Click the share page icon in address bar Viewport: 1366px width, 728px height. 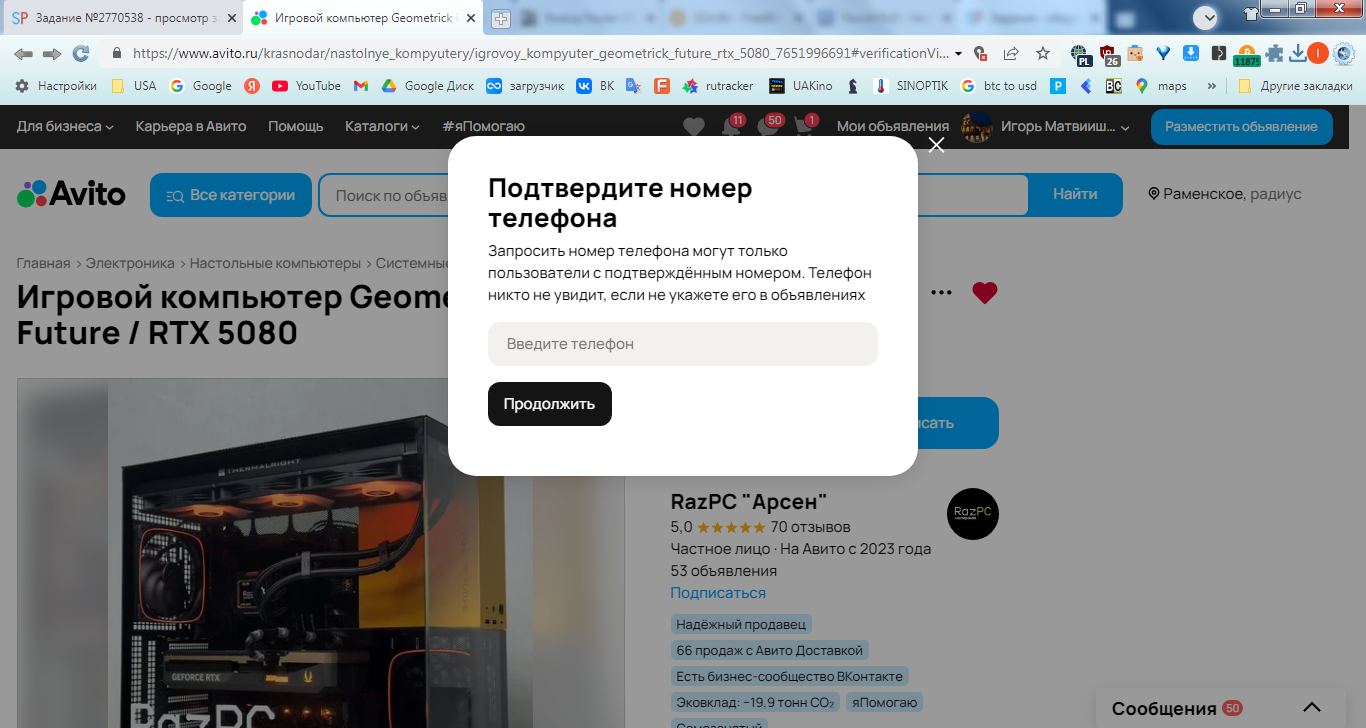1011,54
